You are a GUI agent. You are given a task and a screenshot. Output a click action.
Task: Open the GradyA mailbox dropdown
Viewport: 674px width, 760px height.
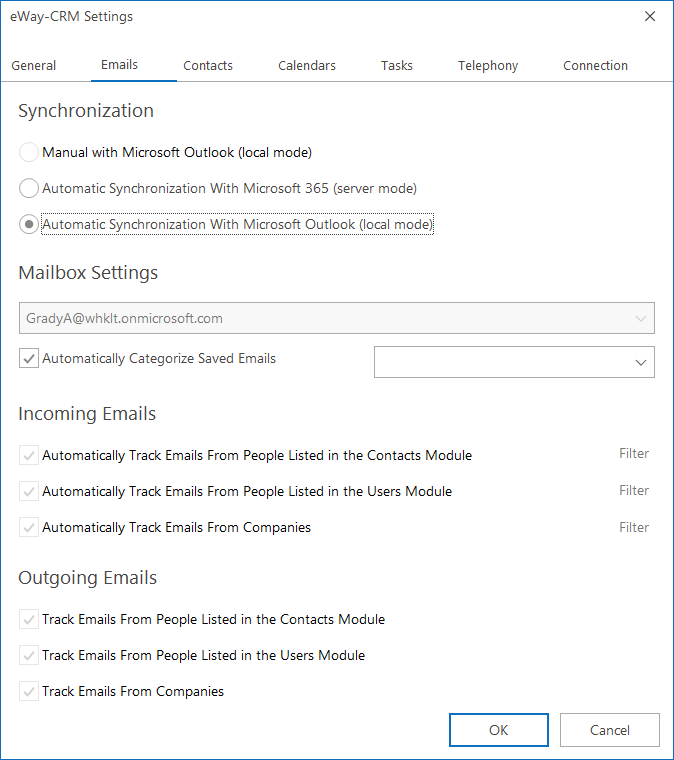pyautogui.click(x=337, y=318)
